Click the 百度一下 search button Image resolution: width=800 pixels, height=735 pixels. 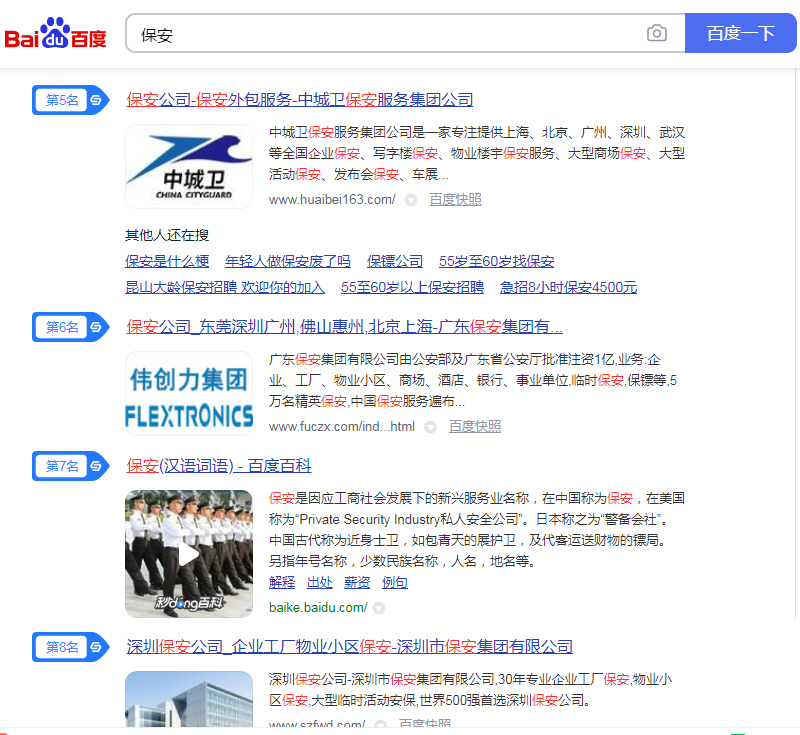pyautogui.click(x=740, y=33)
